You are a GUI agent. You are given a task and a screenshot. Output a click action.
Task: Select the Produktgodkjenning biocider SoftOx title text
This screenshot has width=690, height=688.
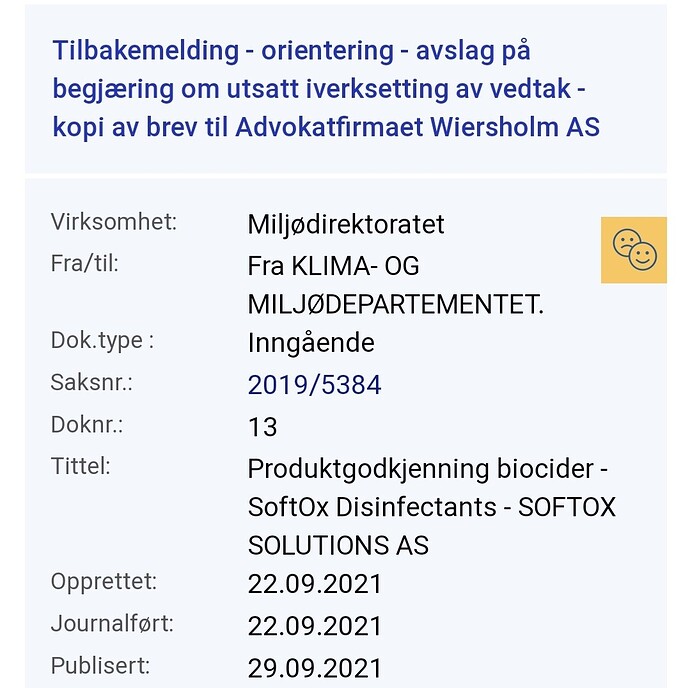431,506
